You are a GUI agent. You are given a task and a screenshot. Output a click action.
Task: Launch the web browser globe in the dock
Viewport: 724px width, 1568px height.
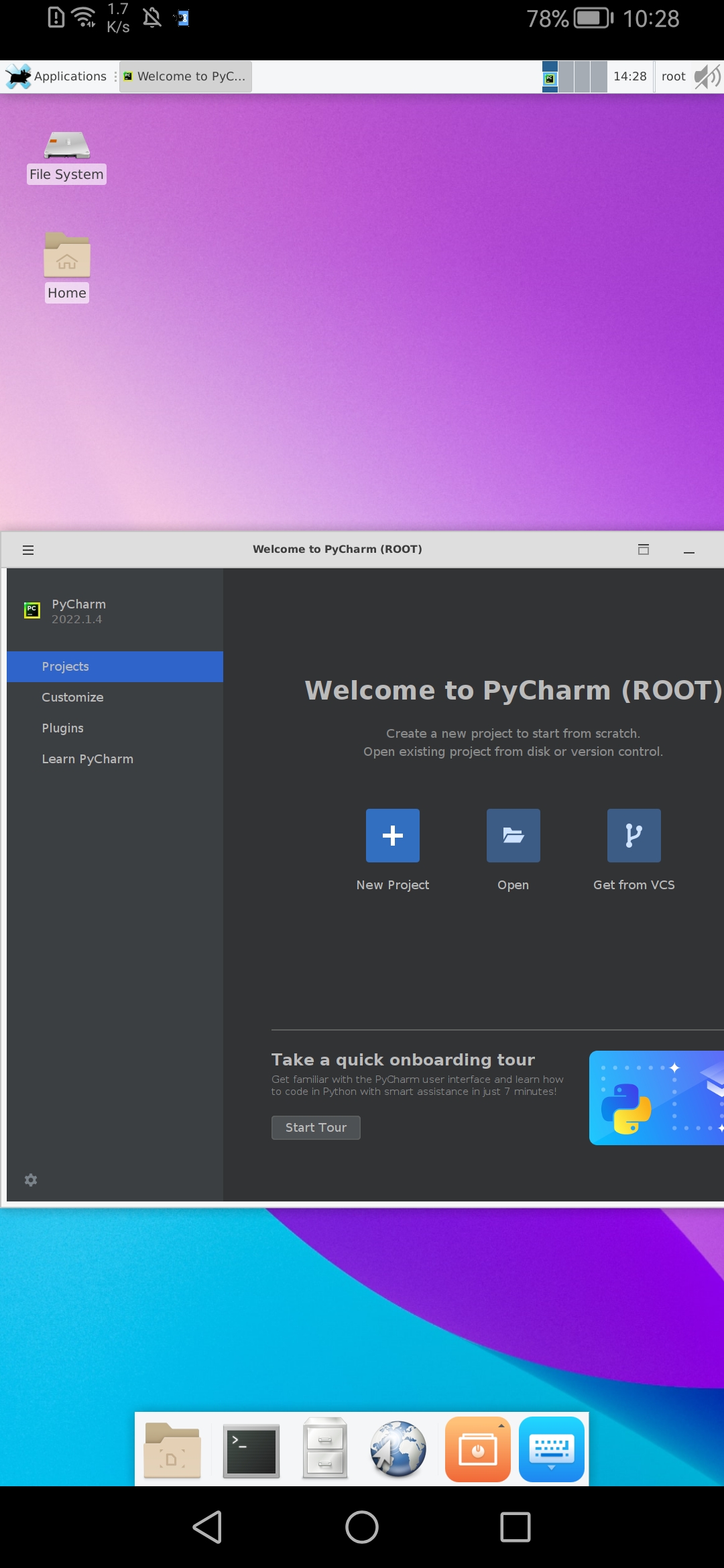pos(398,1449)
